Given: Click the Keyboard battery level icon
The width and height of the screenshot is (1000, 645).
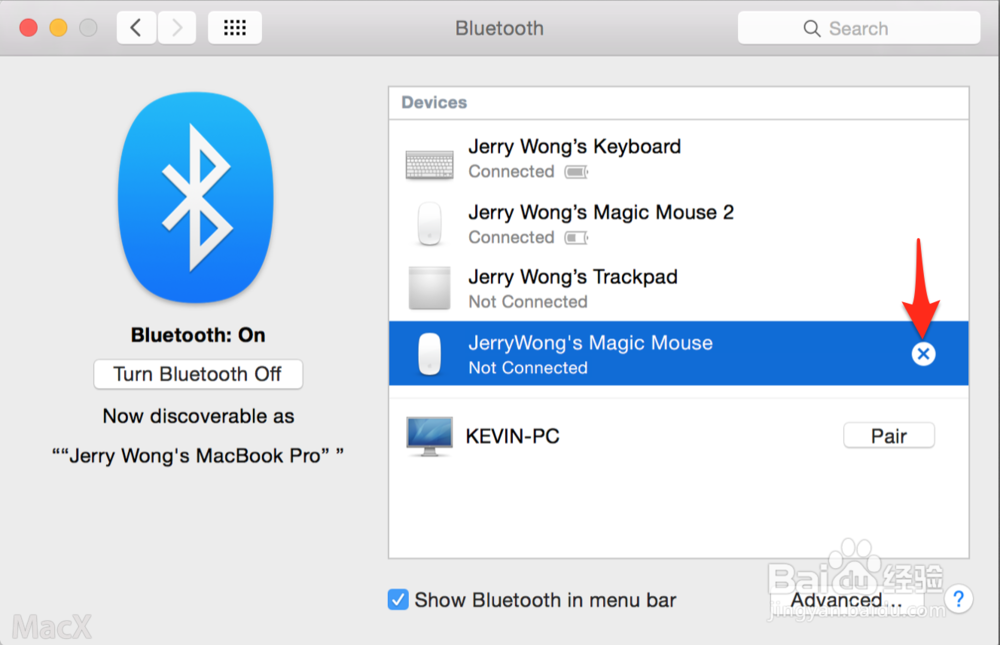Looking at the screenshot, I should coord(576,172).
